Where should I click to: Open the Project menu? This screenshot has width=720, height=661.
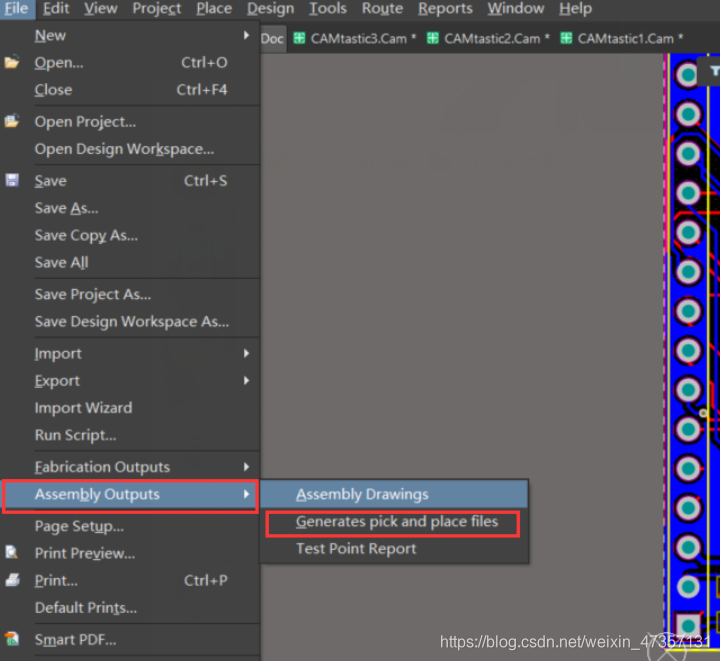tap(157, 8)
